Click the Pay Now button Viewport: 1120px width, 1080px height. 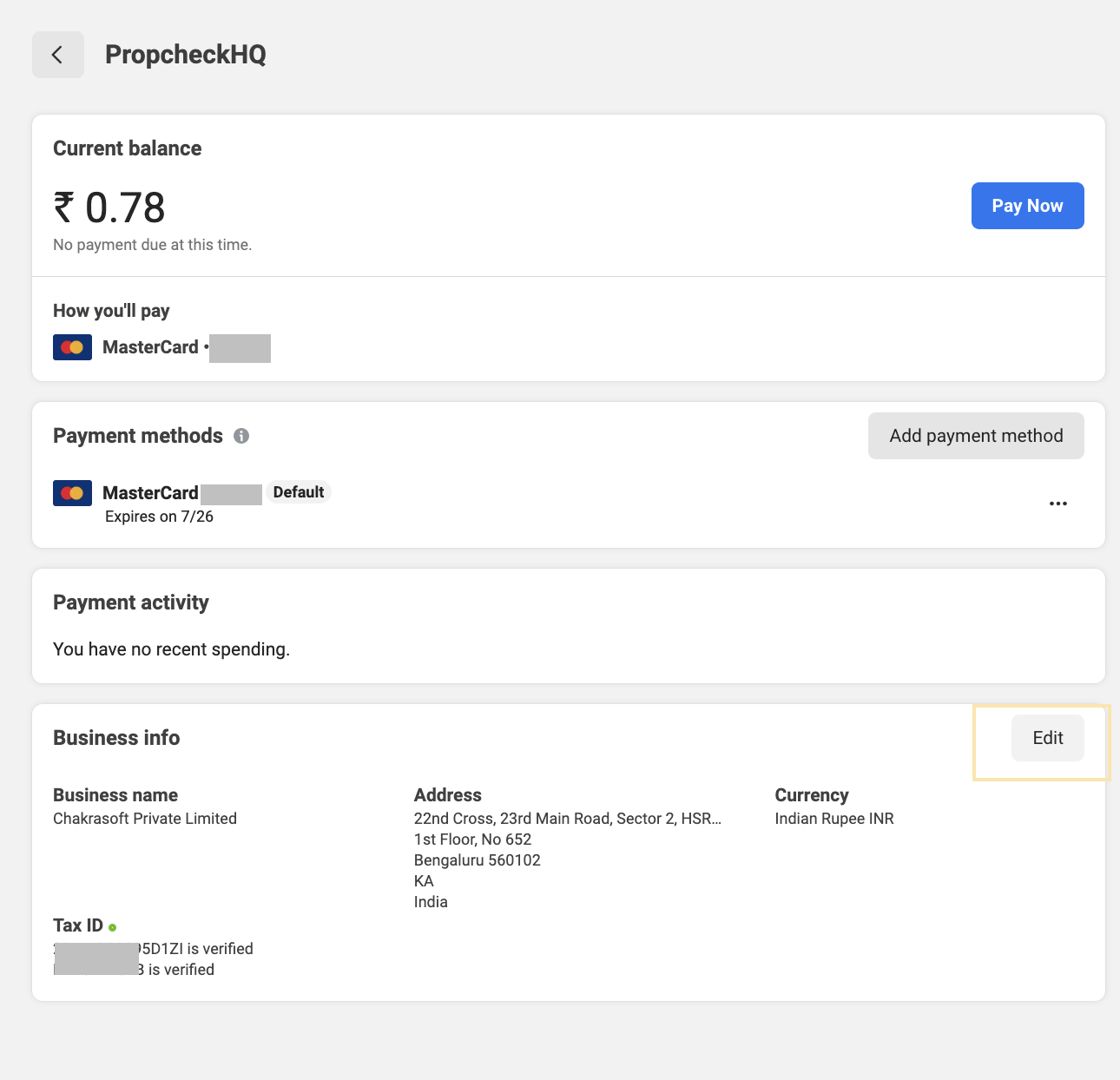pos(1027,206)
